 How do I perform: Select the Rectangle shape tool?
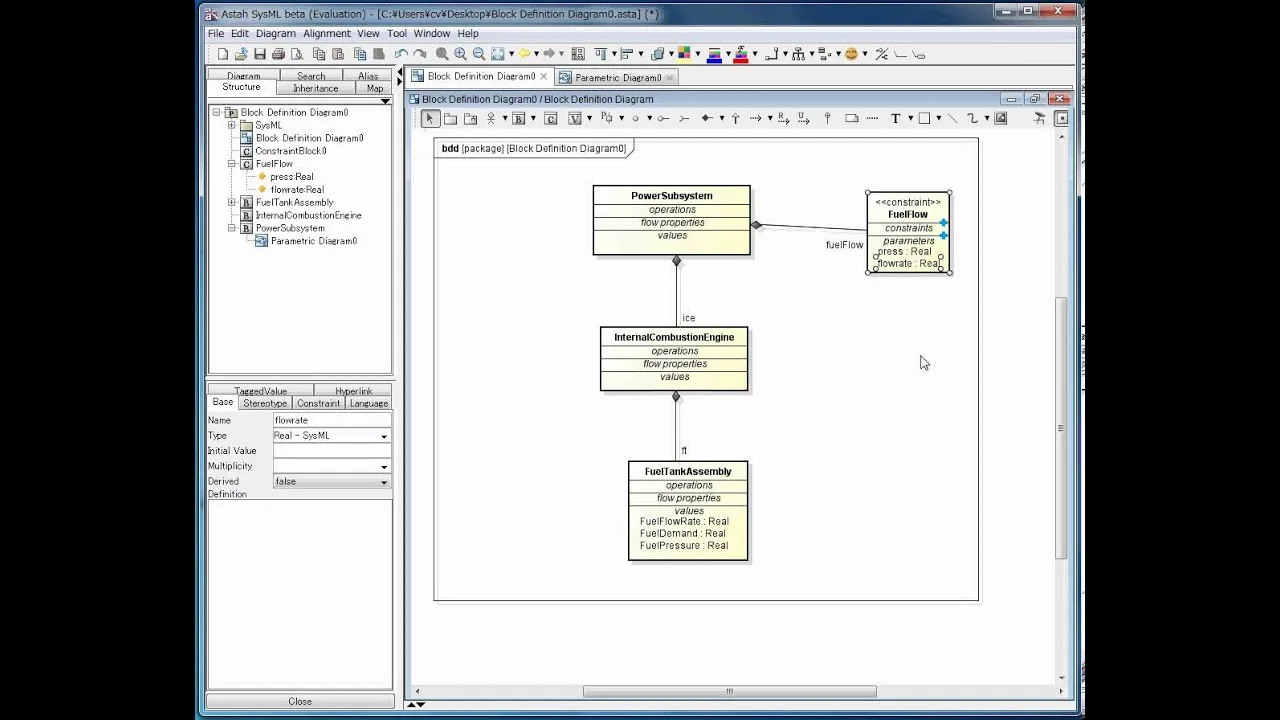coord(924,118)
